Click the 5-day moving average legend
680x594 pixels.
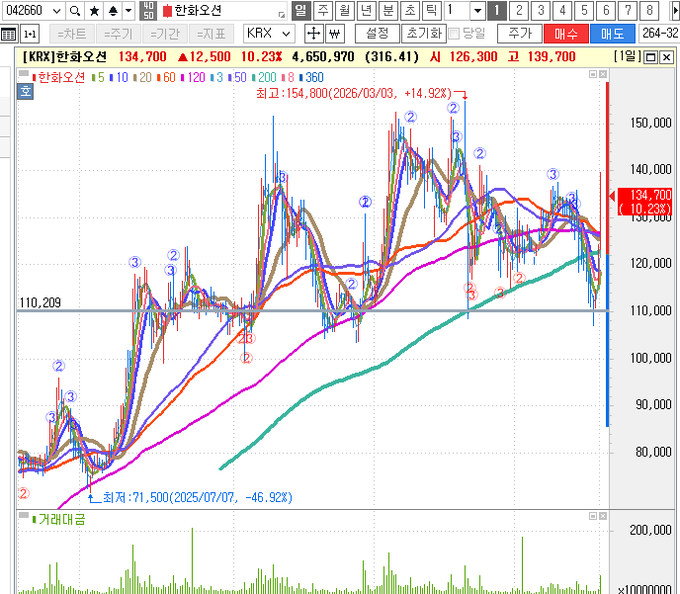click(x=98, y=78)
